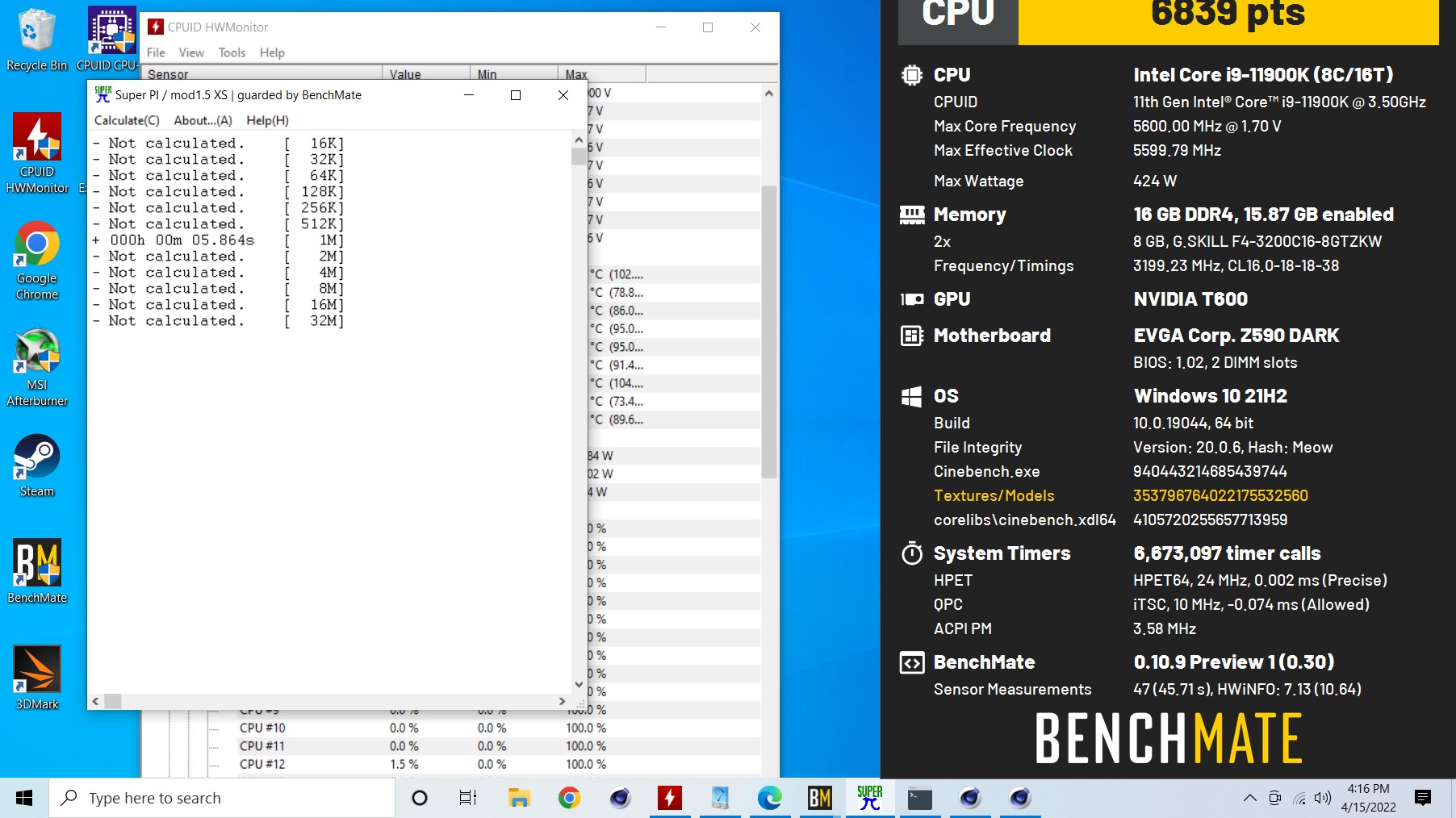The height and width of the screenshot is (818, 1456).
Task: Switch to Chrome in the taskbar
Action: [x=570, y=798]
